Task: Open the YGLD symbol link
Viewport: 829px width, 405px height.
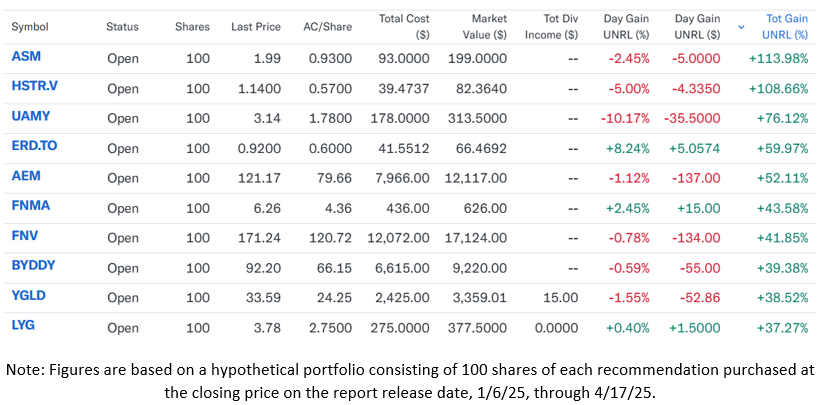Action: click(x=27, y=297)
